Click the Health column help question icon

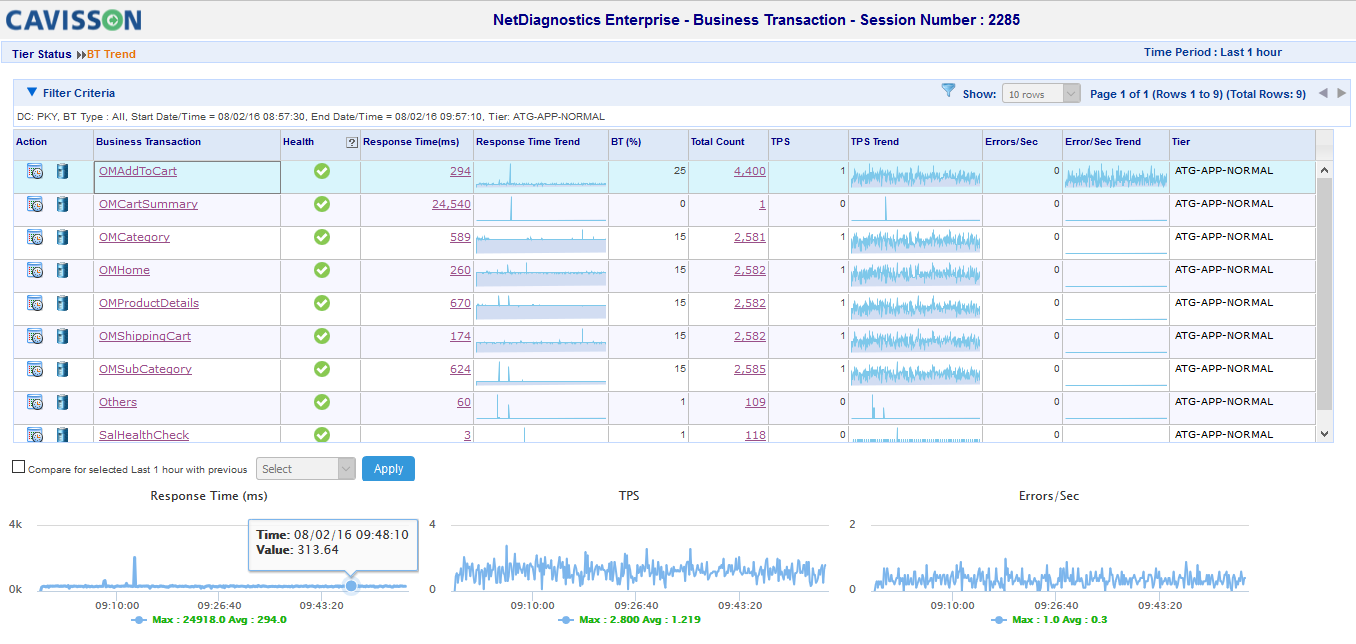(352, 142)
